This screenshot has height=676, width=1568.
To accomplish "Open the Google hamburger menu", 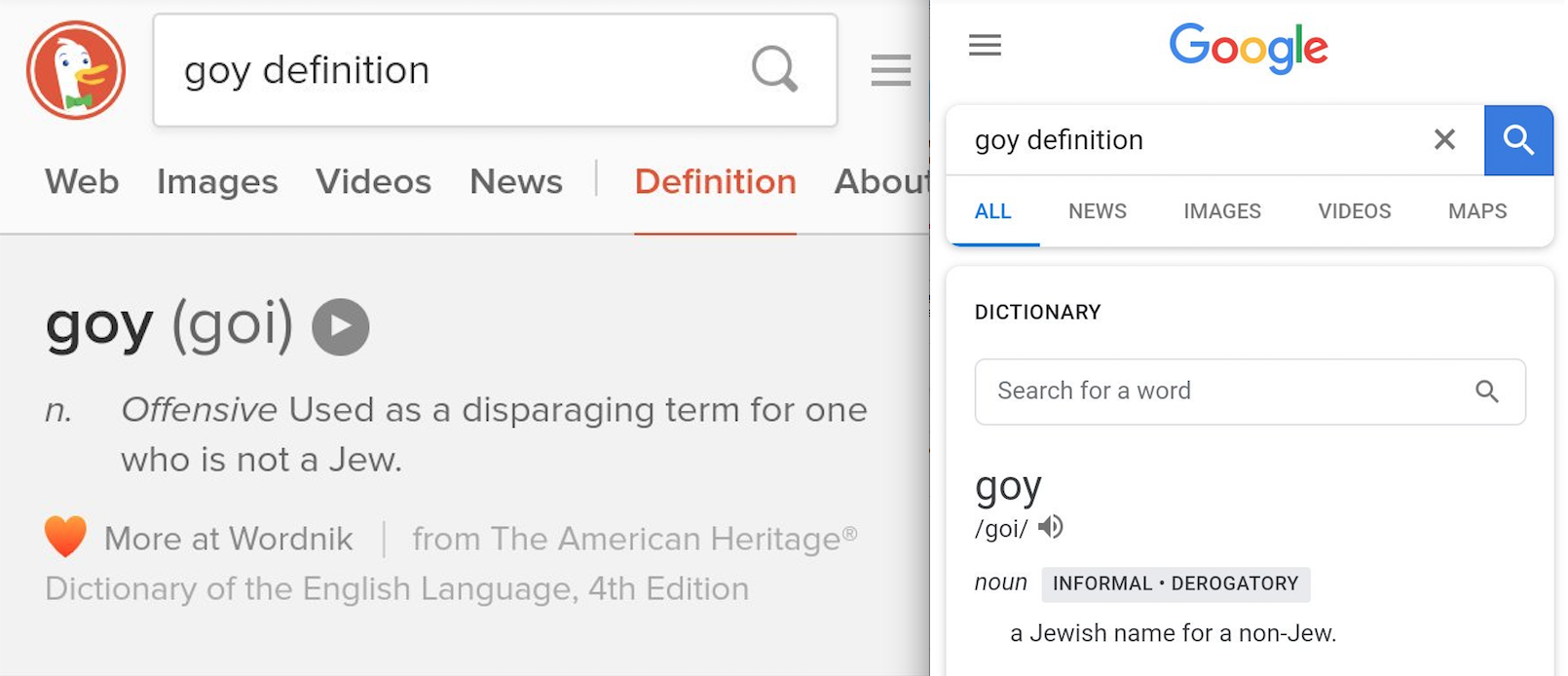I will [x=985, y=45].
